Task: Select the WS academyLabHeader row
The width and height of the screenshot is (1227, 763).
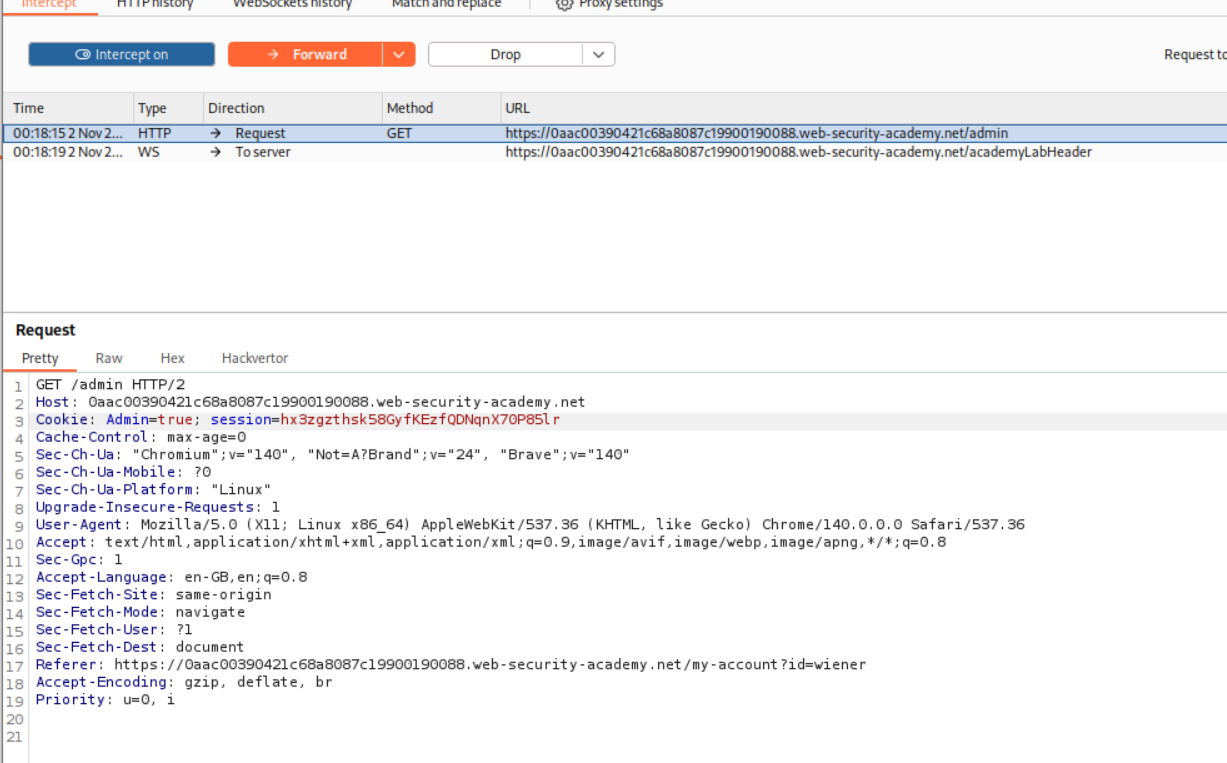Action: pos(600,152)
